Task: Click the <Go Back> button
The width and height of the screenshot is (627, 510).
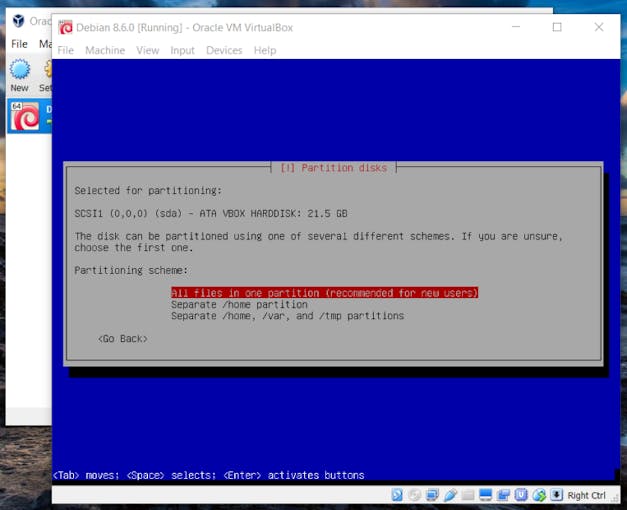Action: coord(123,339)
